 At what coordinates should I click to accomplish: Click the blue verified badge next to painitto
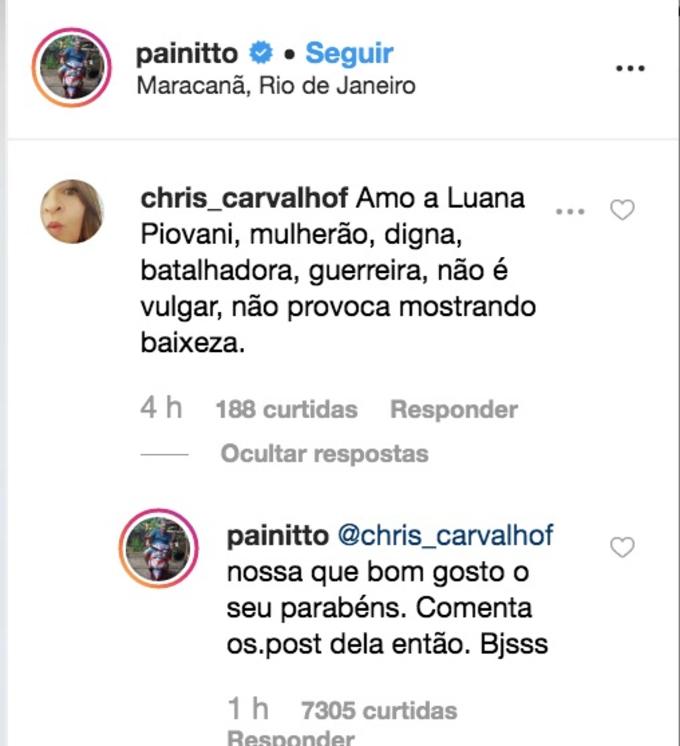(x=261, y=53)
